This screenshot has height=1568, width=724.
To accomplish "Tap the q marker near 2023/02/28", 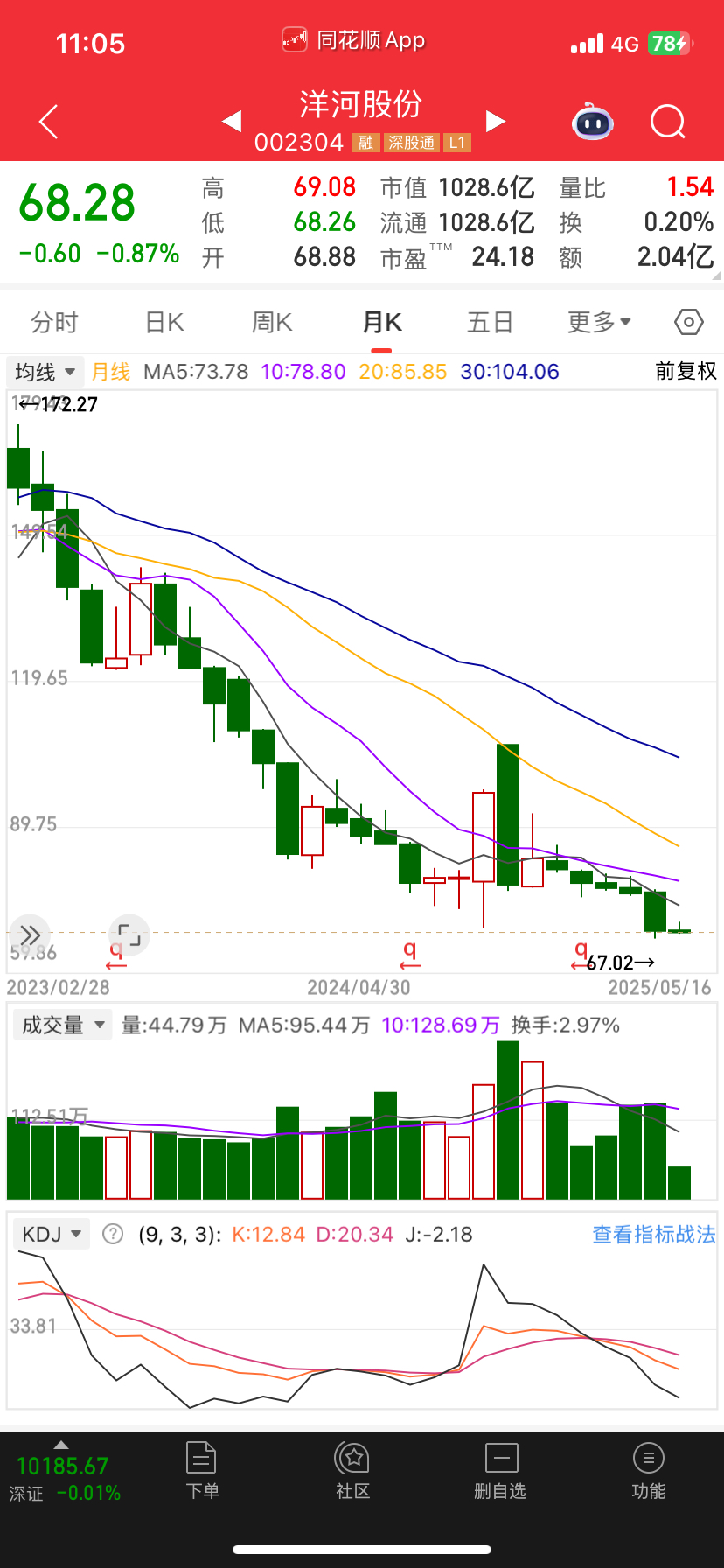I will click(x=116, y=955).
